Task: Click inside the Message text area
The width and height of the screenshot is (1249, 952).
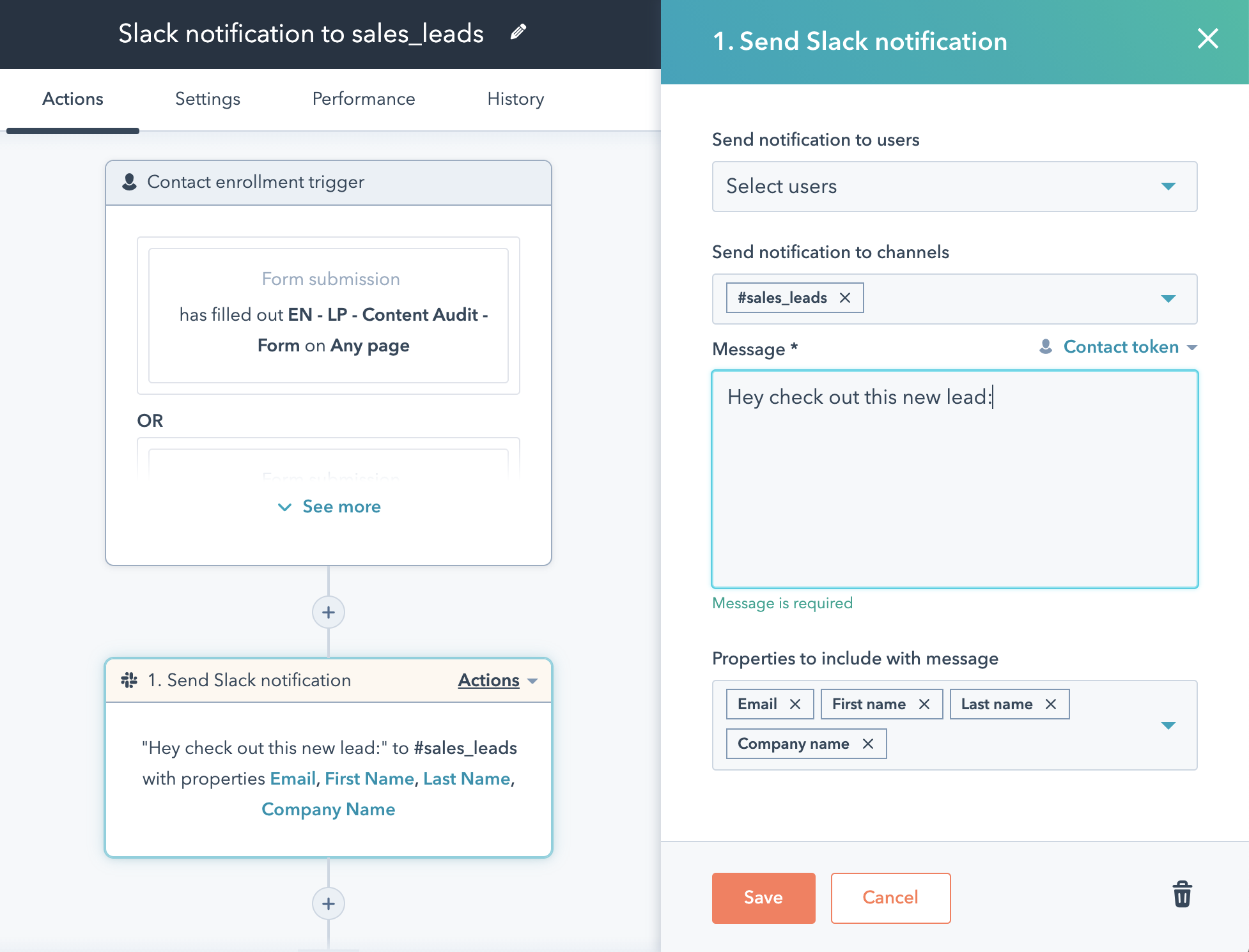Action: click(x=952, y=479)
